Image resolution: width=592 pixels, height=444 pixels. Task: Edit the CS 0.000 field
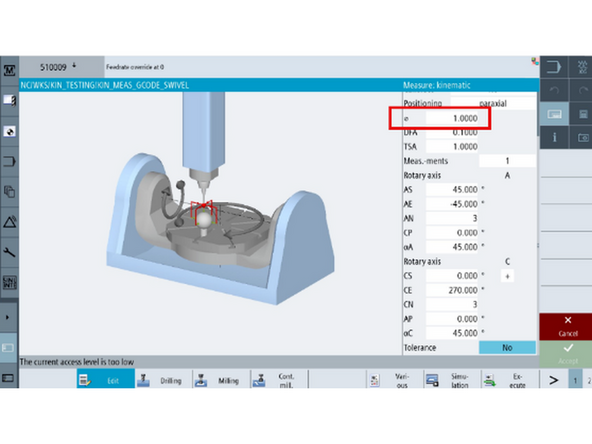point(452,276)
